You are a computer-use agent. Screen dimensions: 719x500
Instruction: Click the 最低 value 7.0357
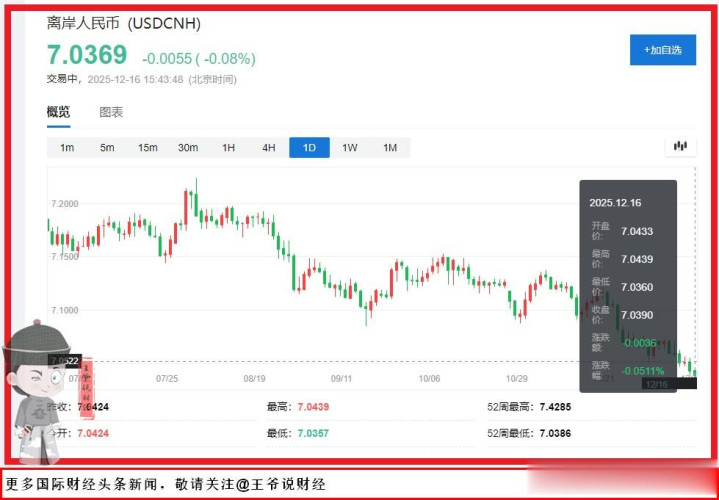click(313, 433)
